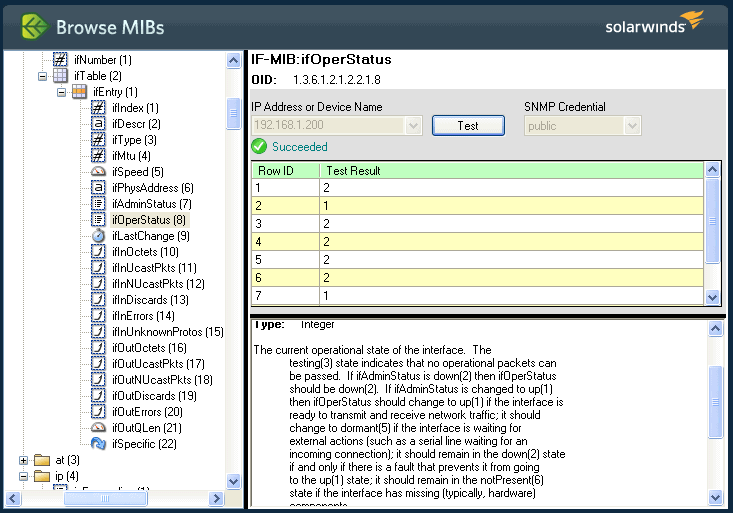Click the ifDescr (2) string icon
The image size is (733, 513).
(x=98, y=123)
